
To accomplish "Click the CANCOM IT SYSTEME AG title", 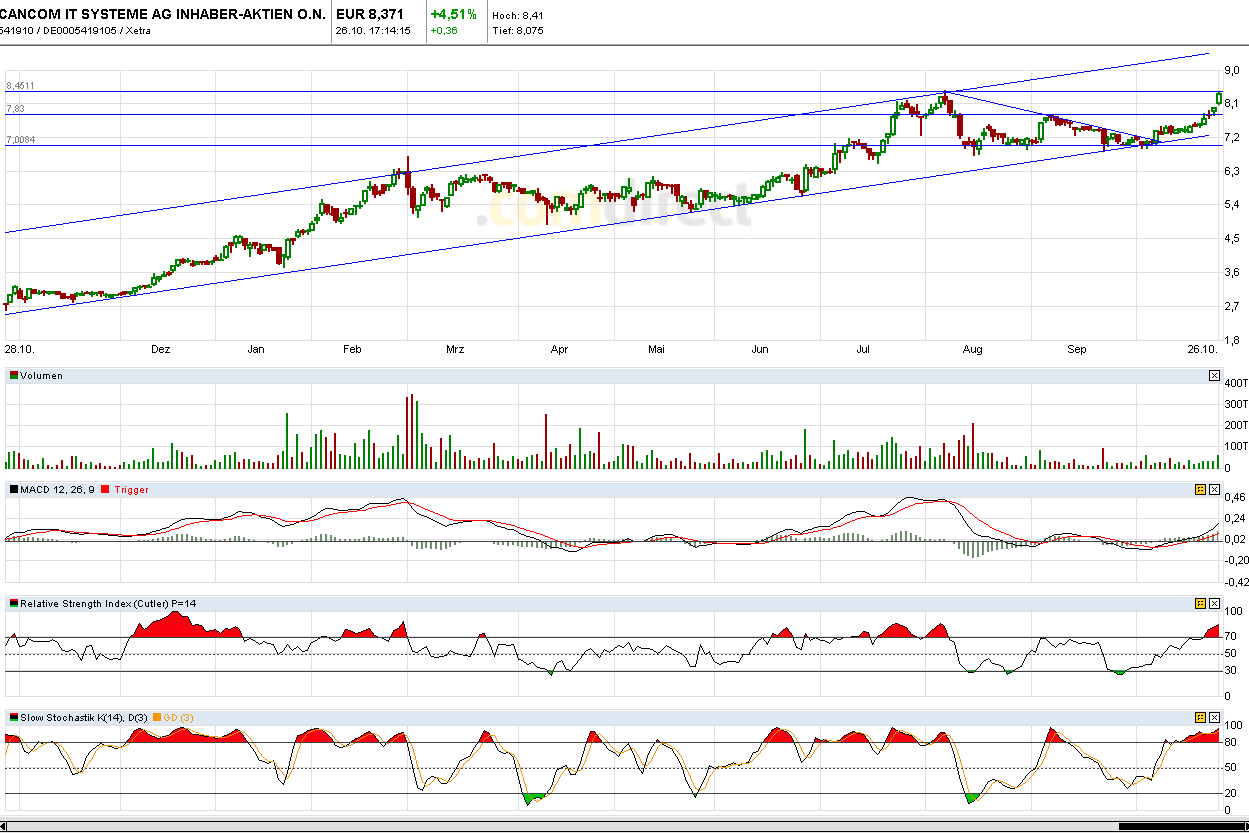I will [x=163, y=14].
